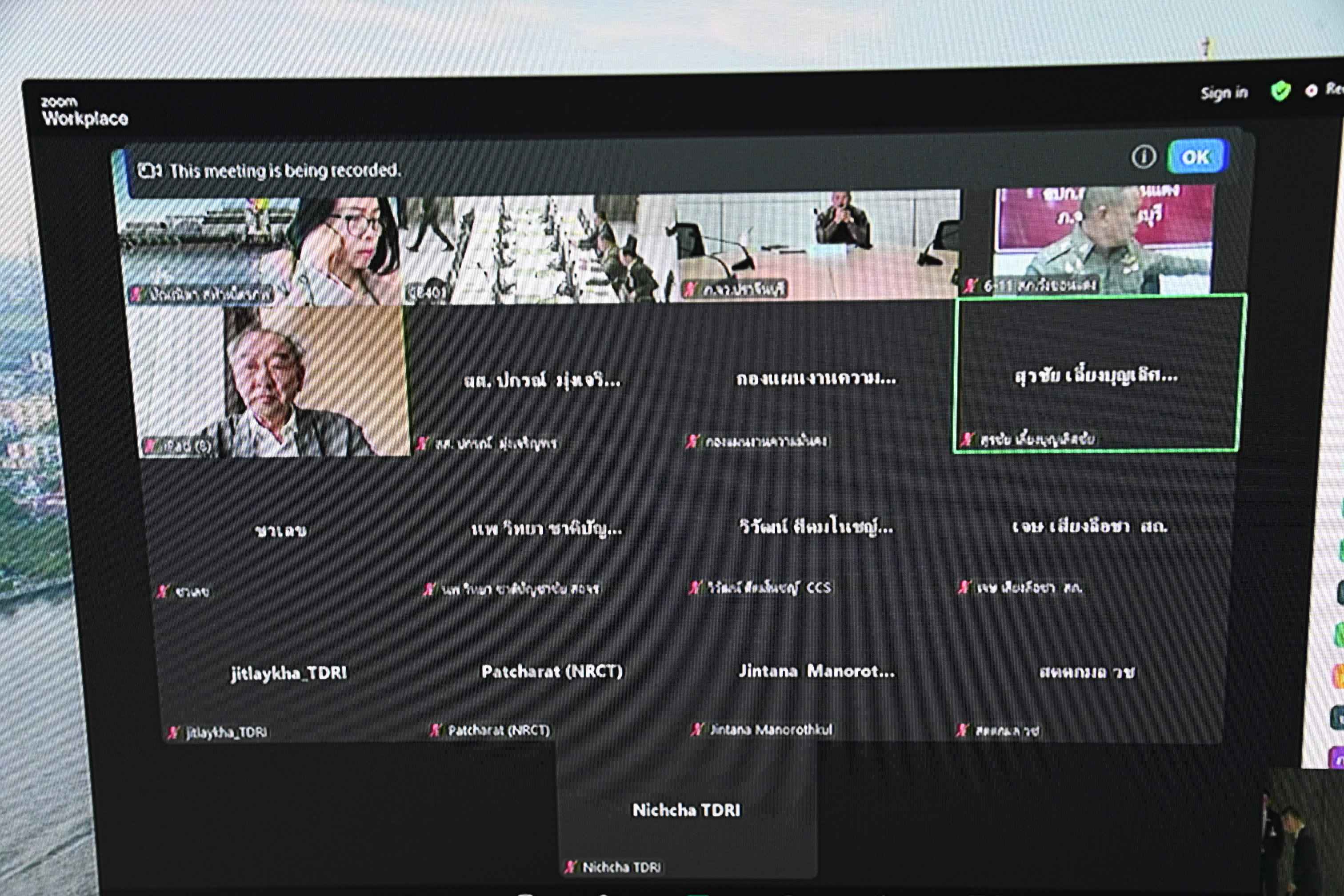Click the recording indicator dot
This screenshot has width=1344, height=896.
(1311, 90)
